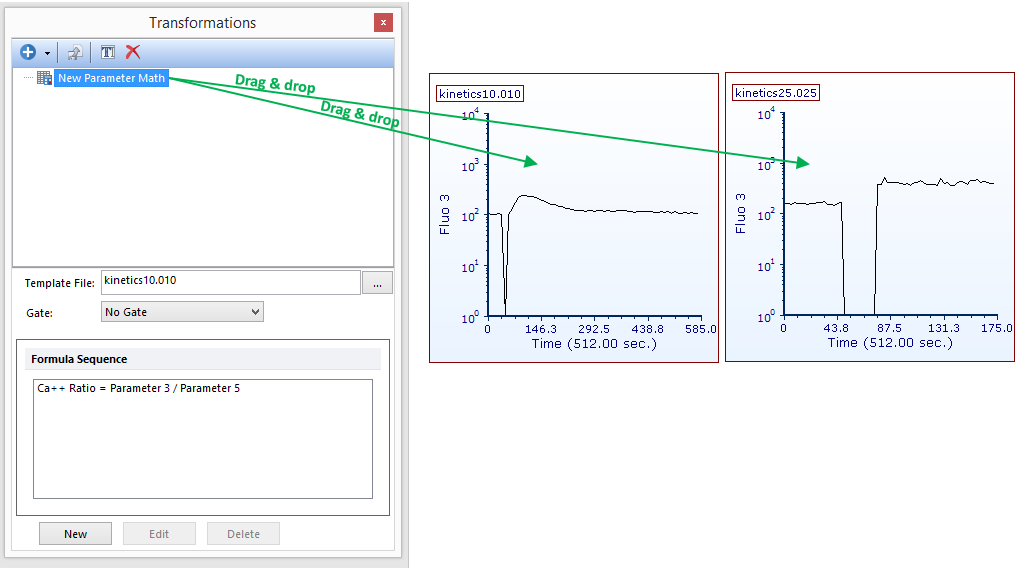1032x568 pixels.
Task: Click the Time axis label on kinetics25.025 plot
Action: point(890,343)
